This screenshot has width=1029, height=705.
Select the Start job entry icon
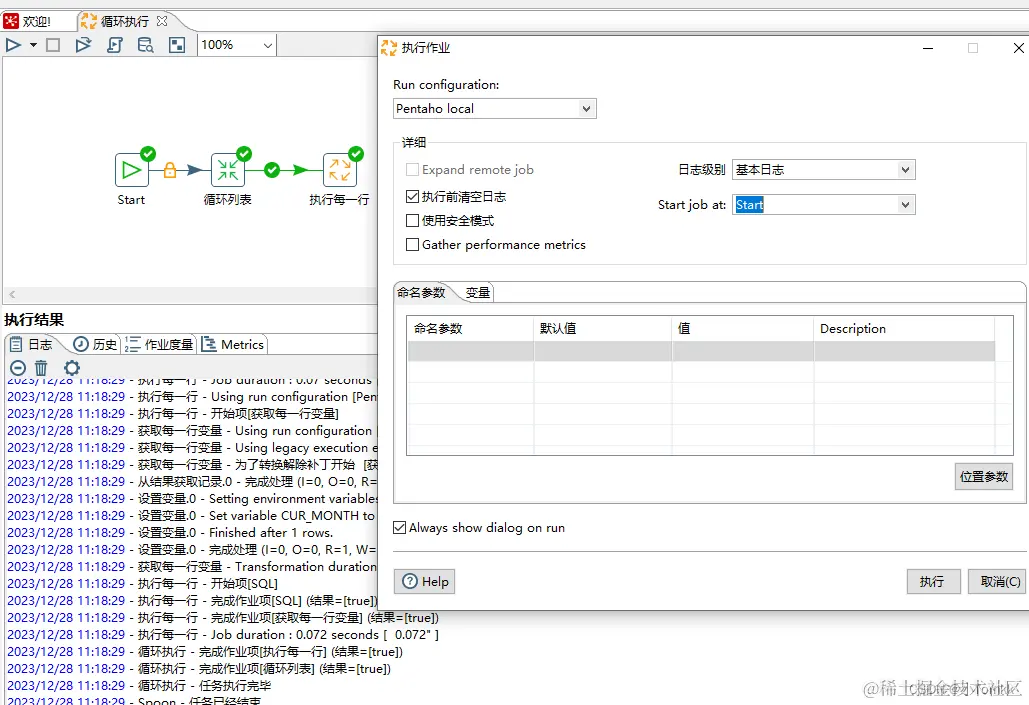point(131,170)
